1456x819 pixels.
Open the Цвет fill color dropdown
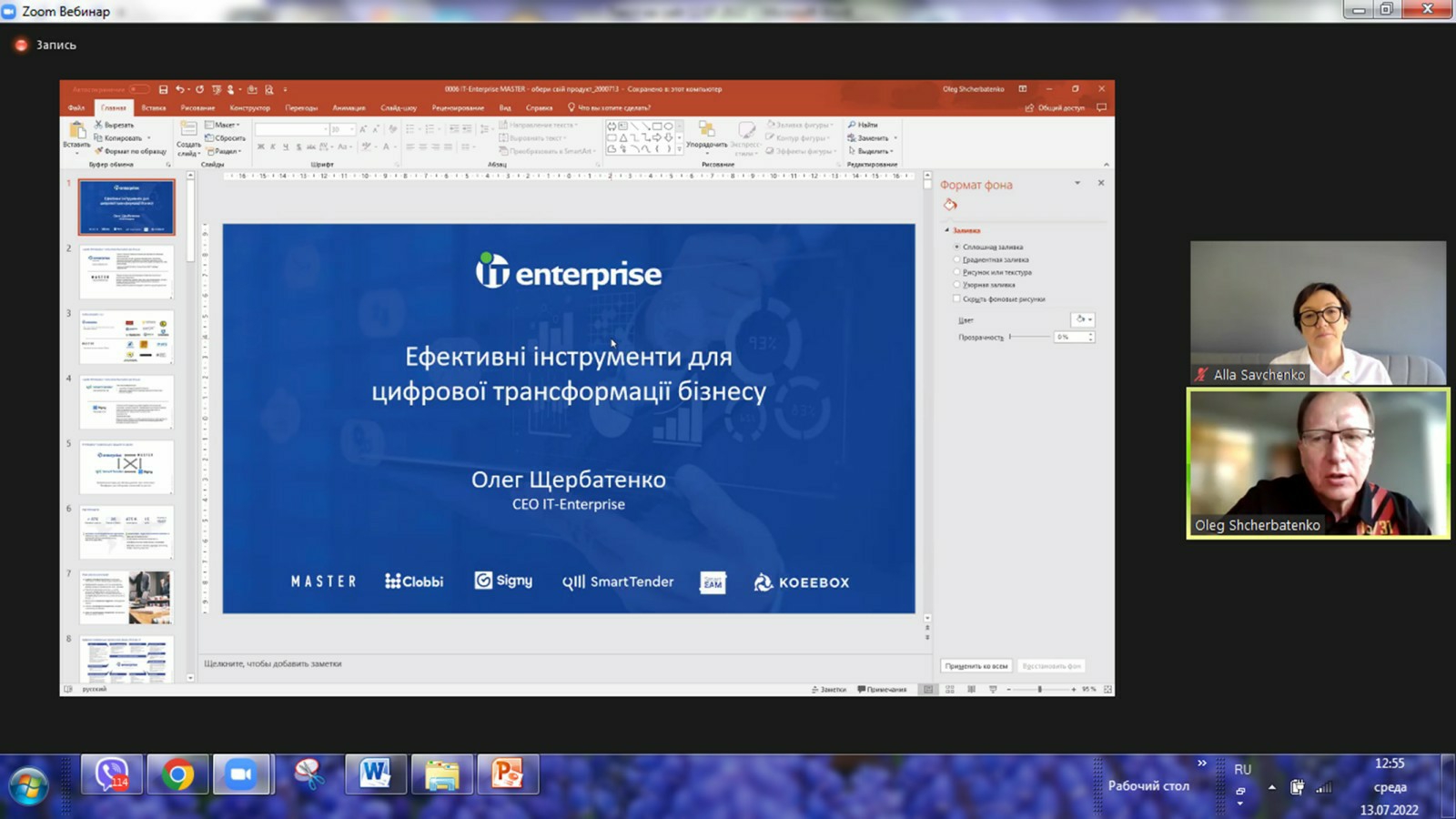(x=1083, y=319)
